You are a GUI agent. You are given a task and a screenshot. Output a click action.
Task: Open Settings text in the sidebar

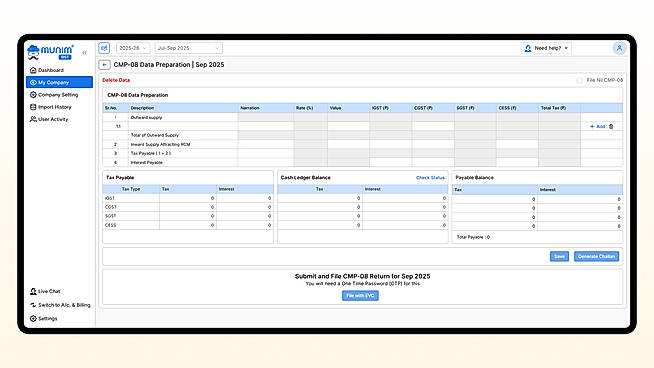pyautogui.click(x=48, y=318)
